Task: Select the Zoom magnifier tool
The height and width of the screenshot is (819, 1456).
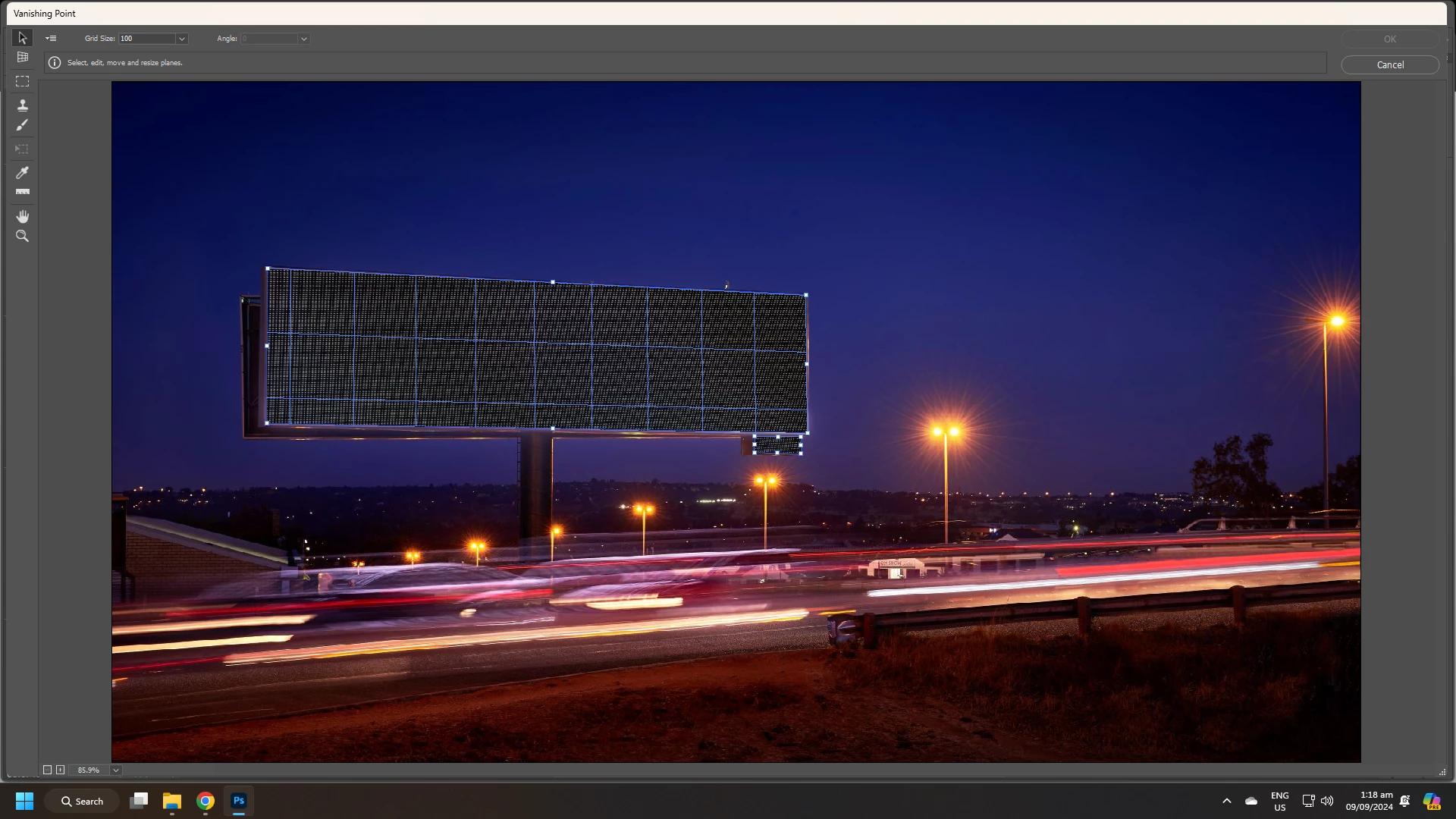Action: click(x=22, y=237)
